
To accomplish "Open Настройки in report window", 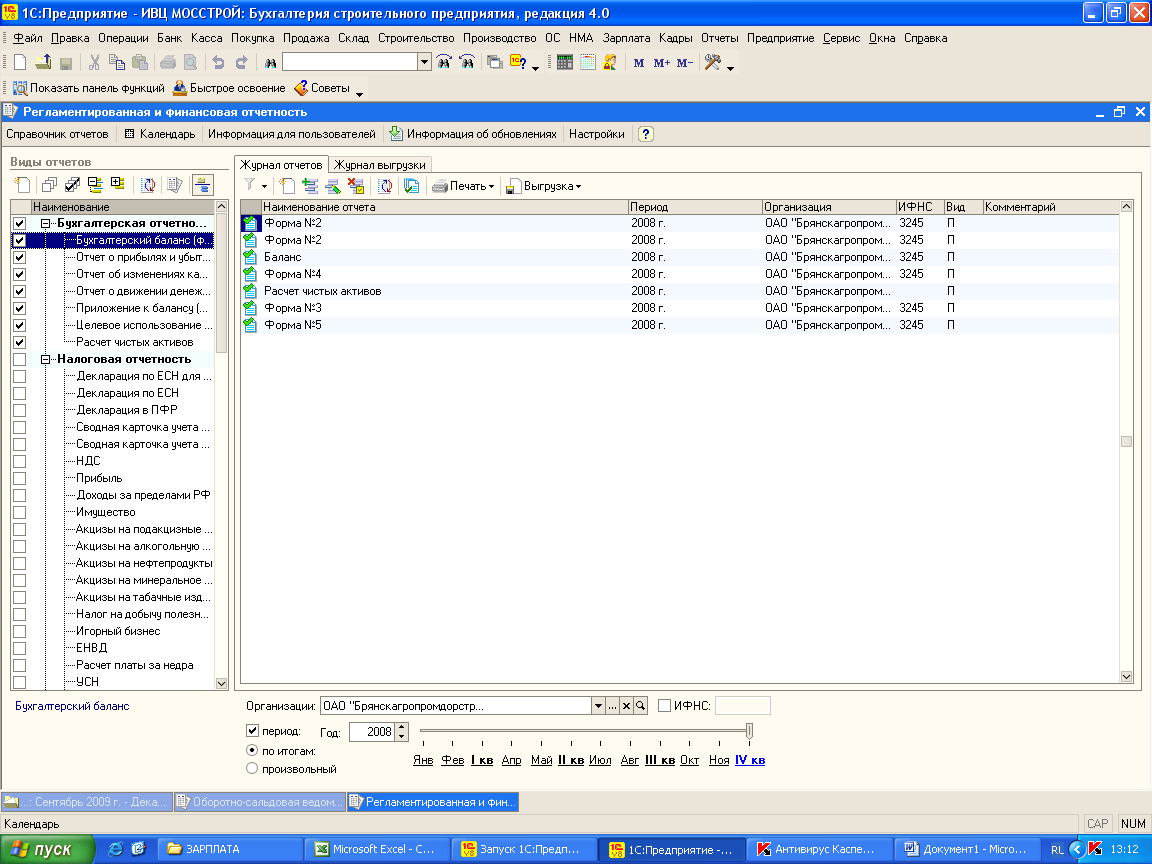I will pos(597,134).
